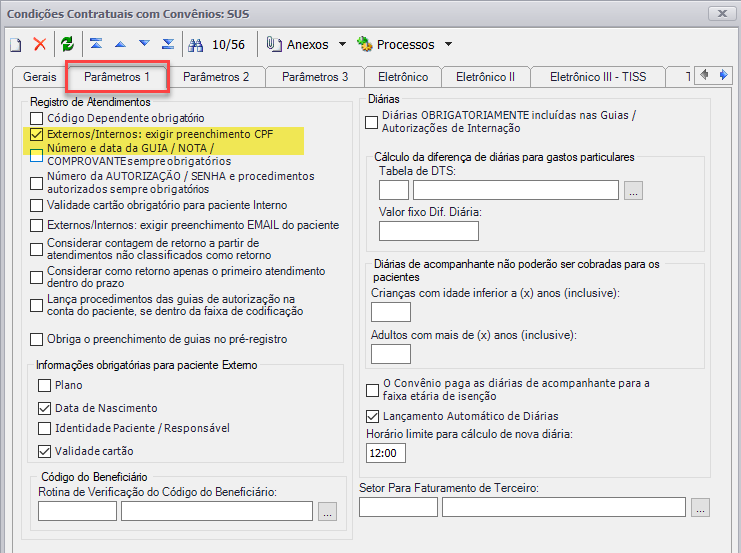The width and height of the screenshot is (741, 553).
Task: Click Setor Para Faturamento description field
Action: pyautogui.click(x=564, y=507)
